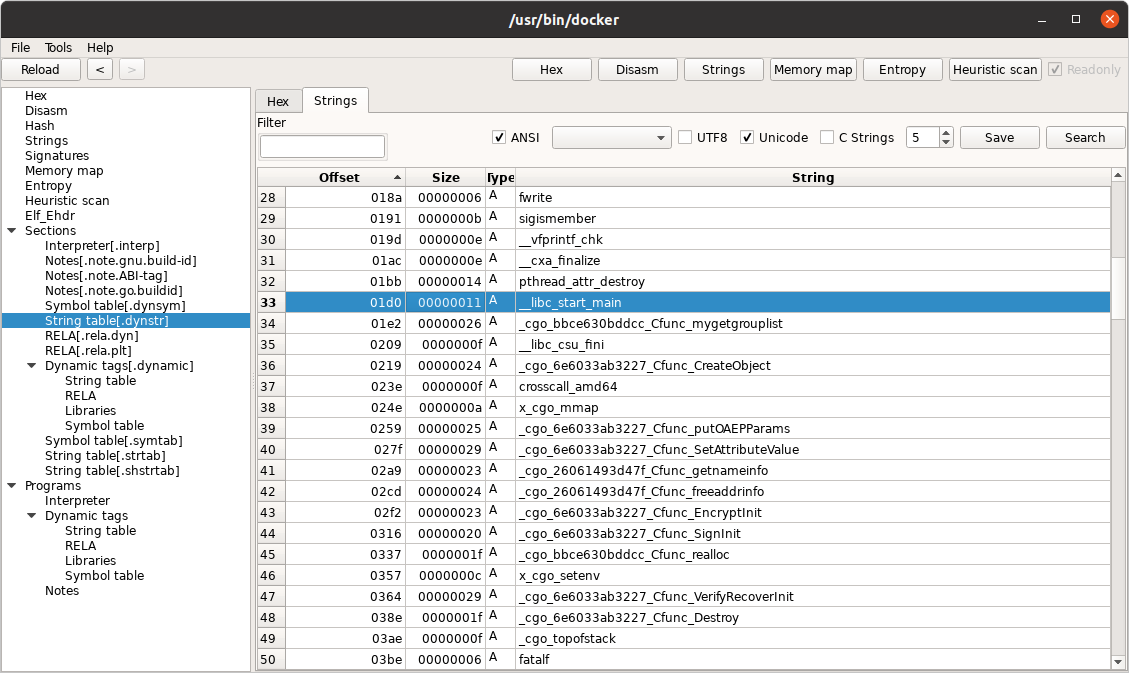This screenshot has width=1129, height=673.
Task: Select the x_cgo_mmap string row
Action: 683,407
